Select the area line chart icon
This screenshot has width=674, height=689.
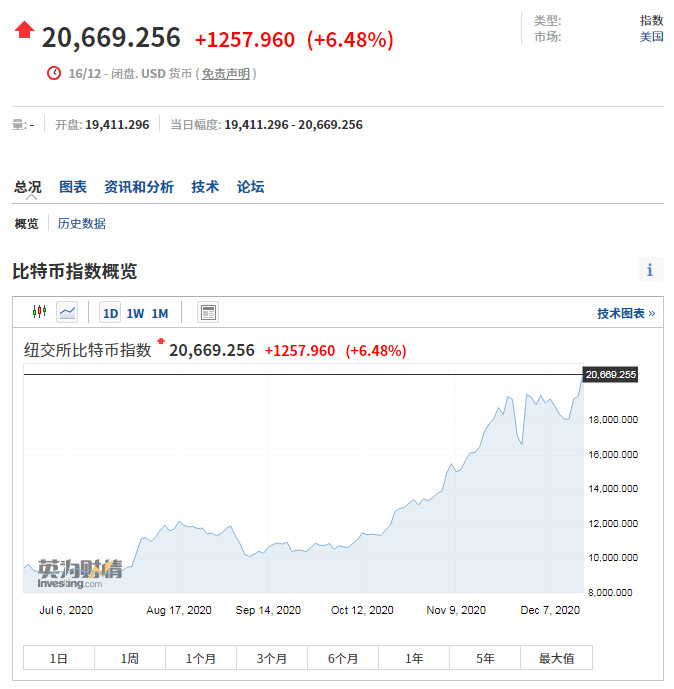[67, 312]
